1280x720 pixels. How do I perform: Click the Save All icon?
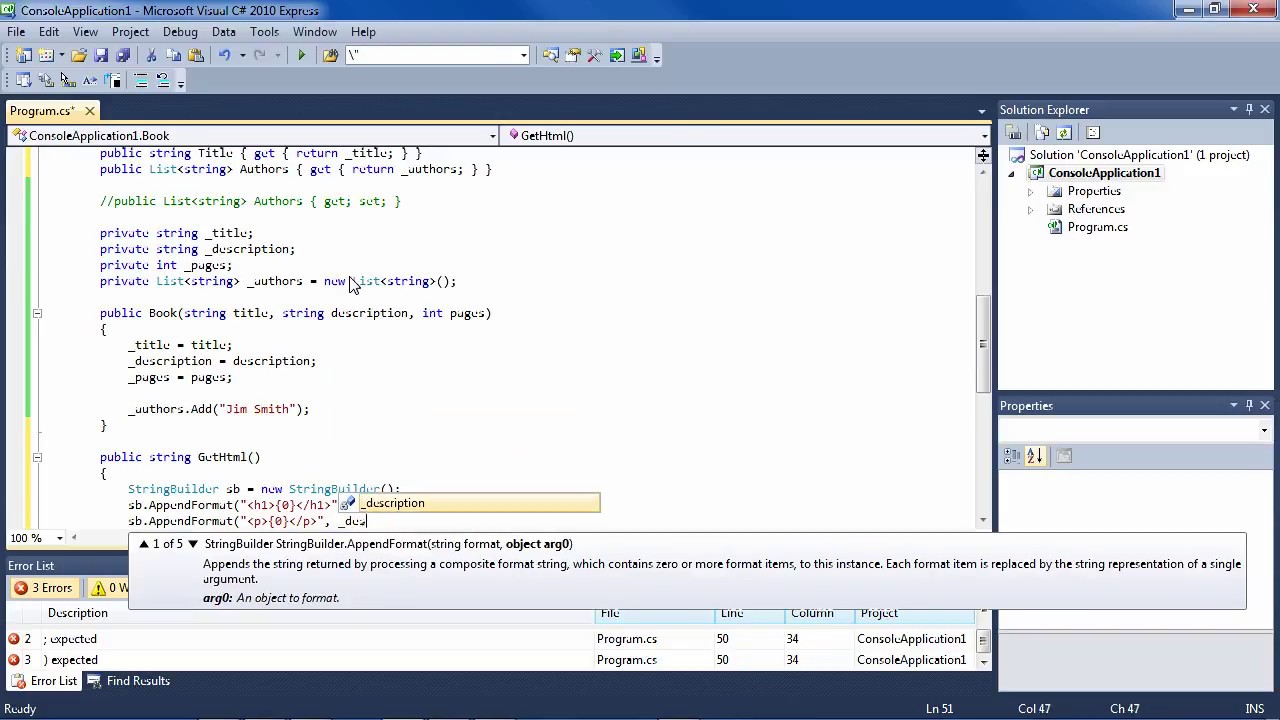pos(123,55)
